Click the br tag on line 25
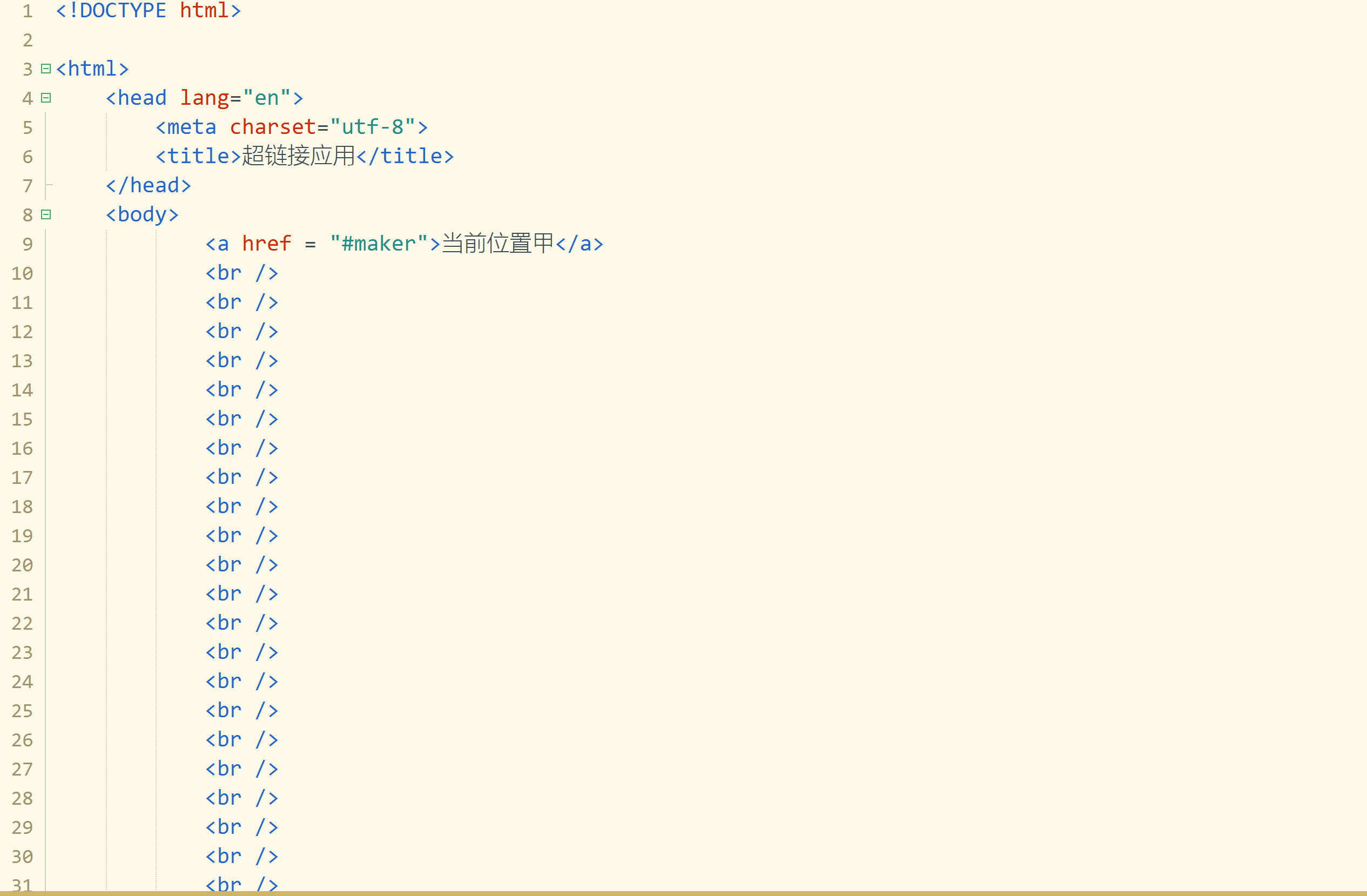Screen dimensions: 1367x896 (242, 711)
